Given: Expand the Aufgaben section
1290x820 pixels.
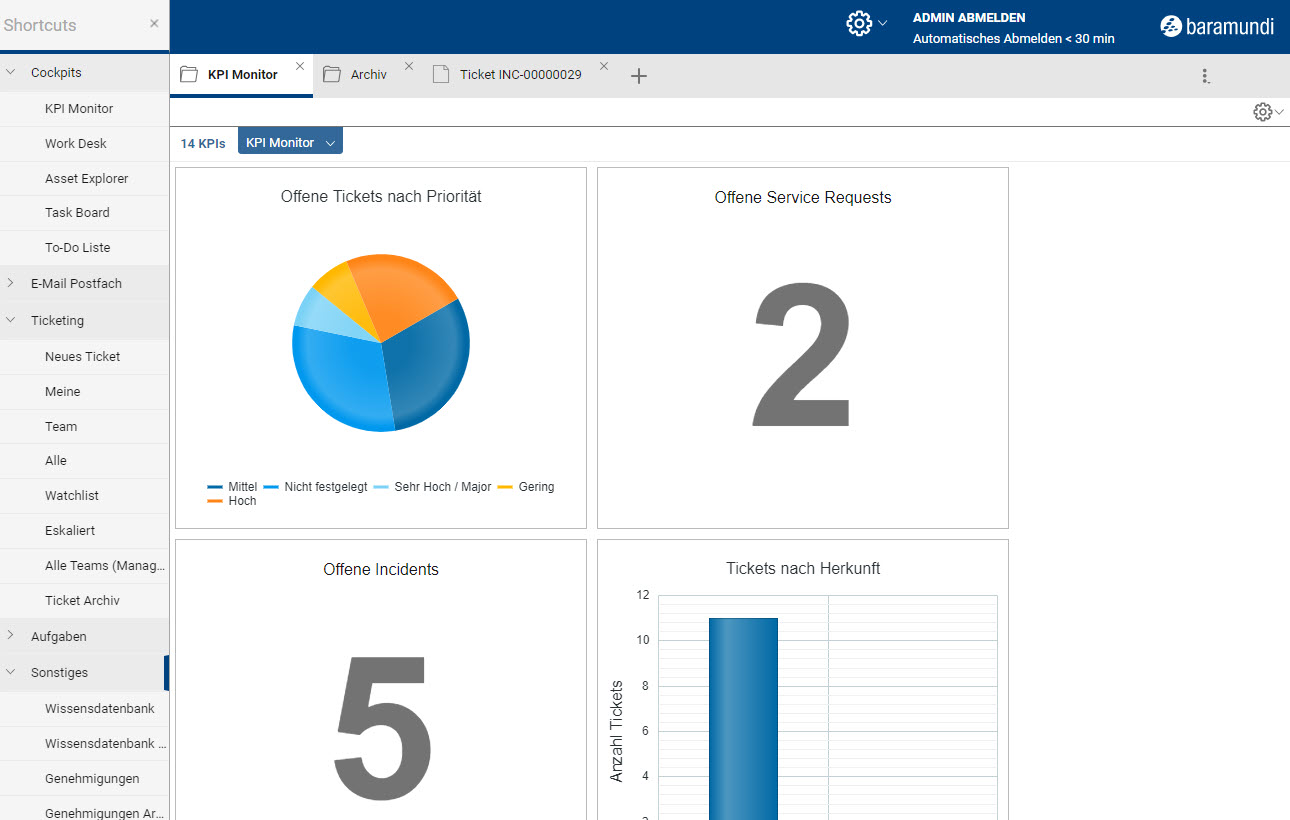Looking at the screenshot, I should (11, 636).
